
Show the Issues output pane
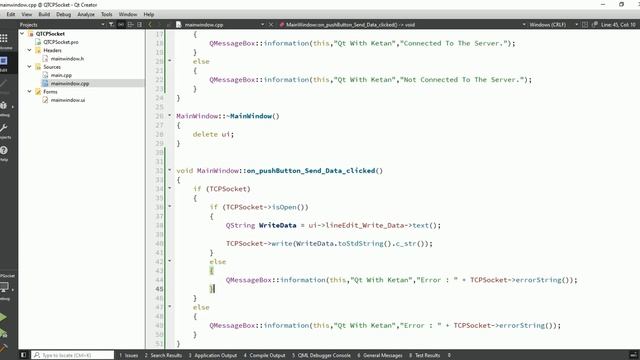129,355
